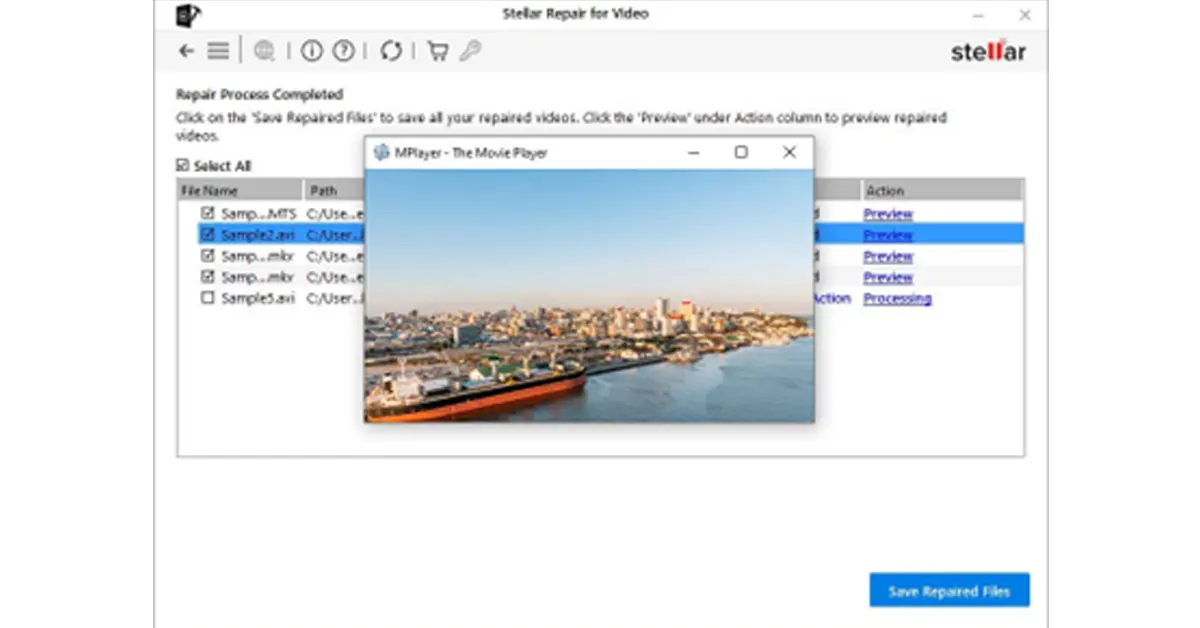This screenshot has width=1200, height=628.
Task: Click the key activation icon
Action: pos(469,51)
